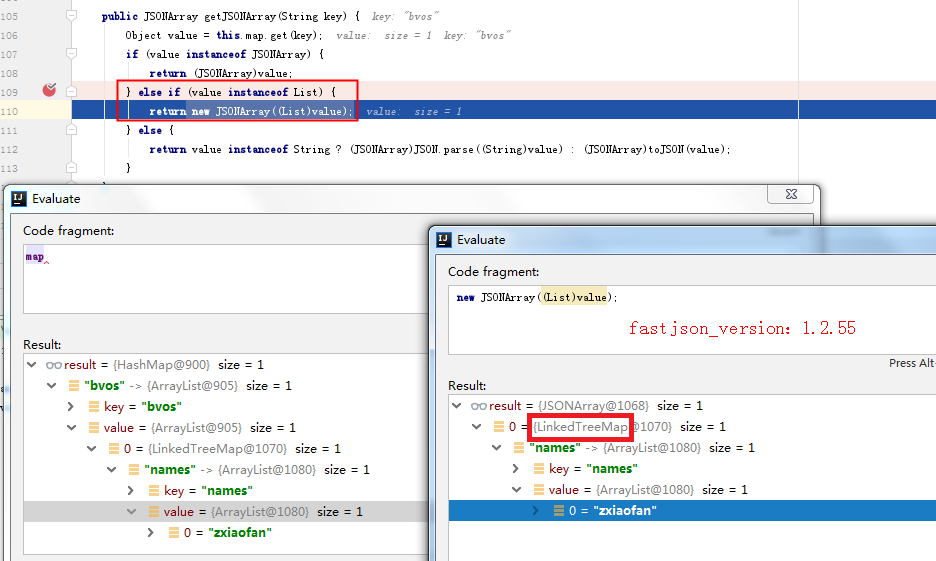
Task: Collapse the "names" ArrayList@1080 entry in left dialog
Action: 112,470
